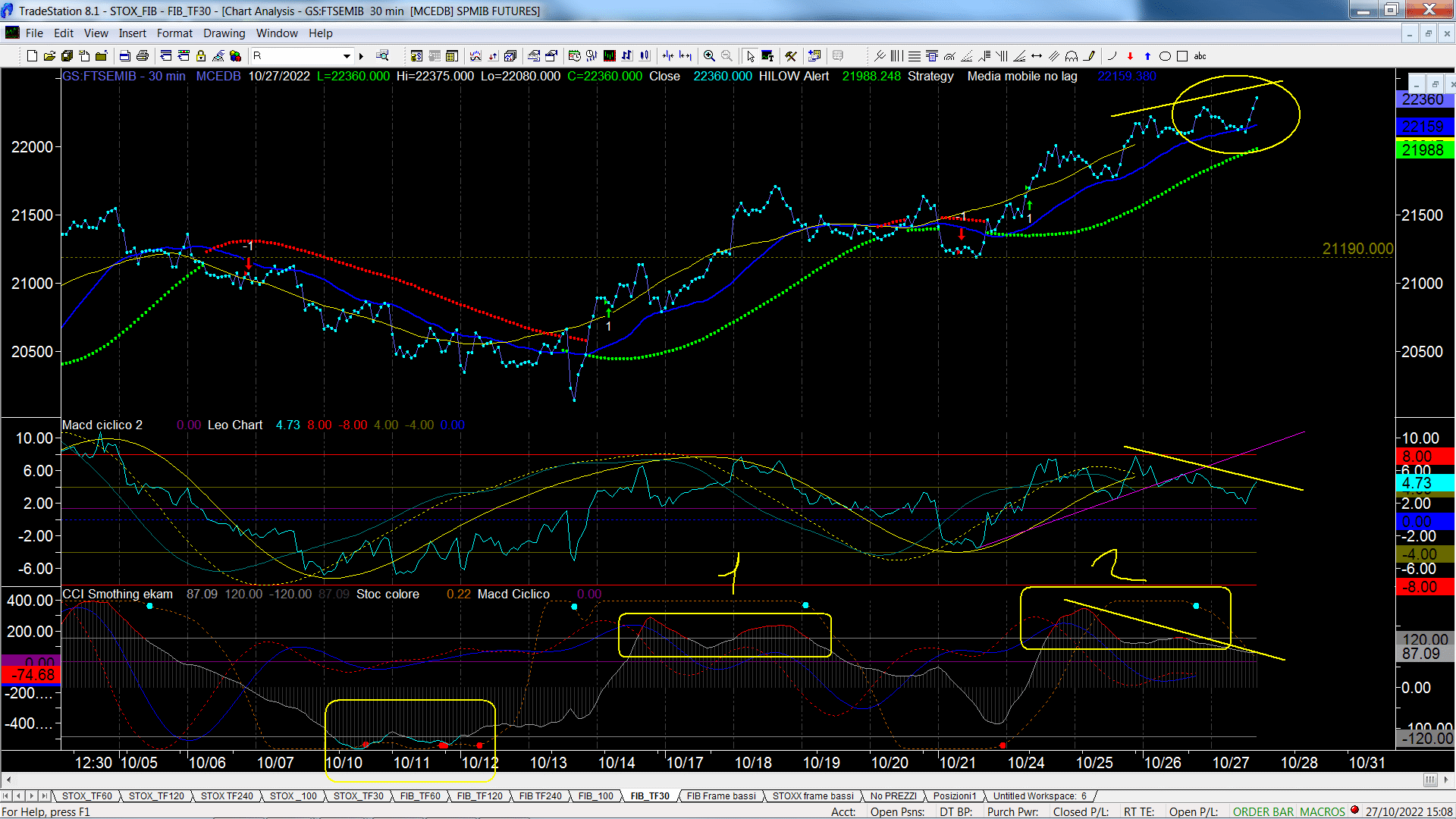Viewport: 1456px width, 819px height.
Task: Click the colored cubes icon in toolbar
Action: pyautogui.click(x=235, y=56)
